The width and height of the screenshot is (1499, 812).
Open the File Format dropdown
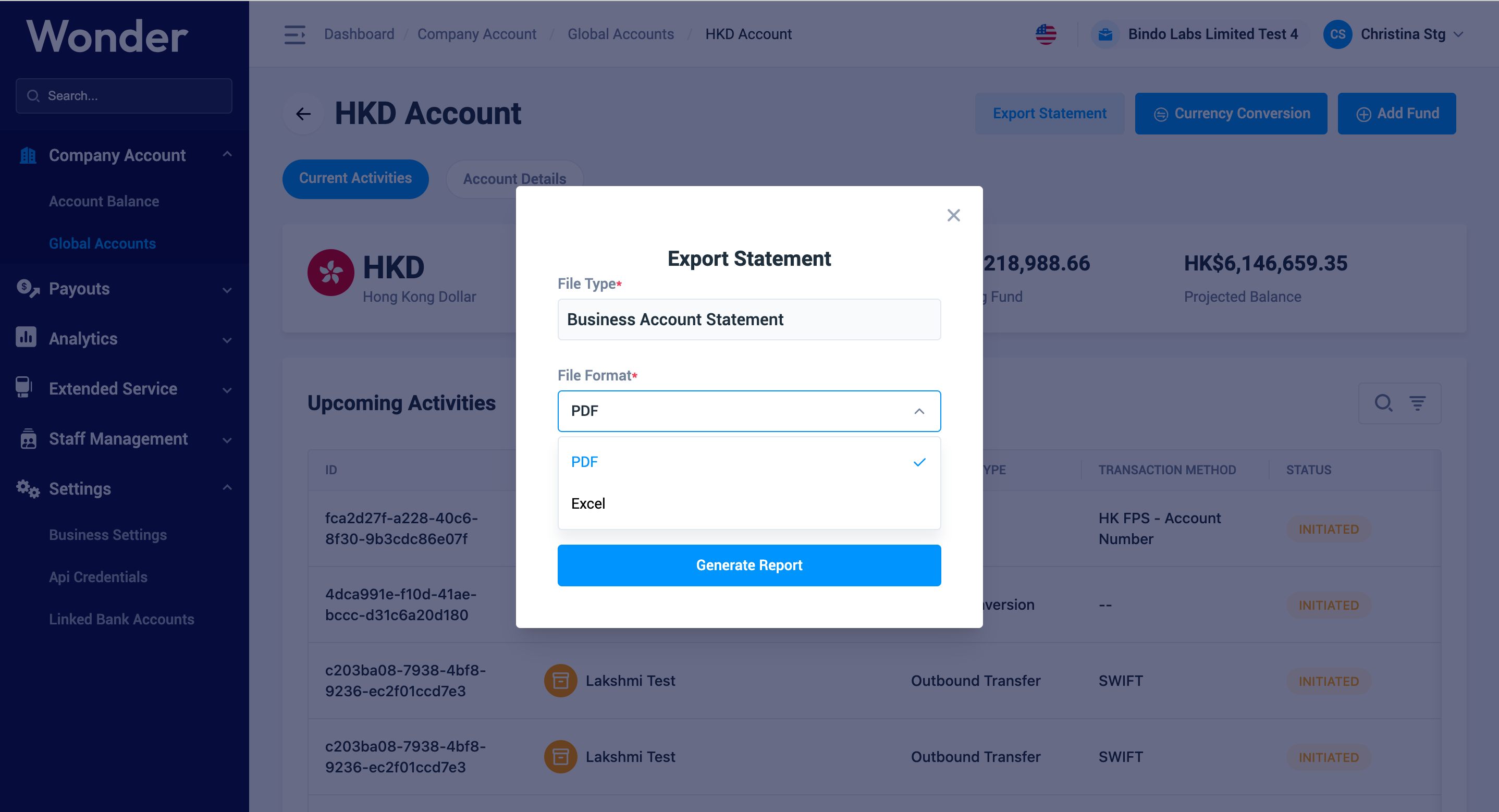click(x=749, y=411)
